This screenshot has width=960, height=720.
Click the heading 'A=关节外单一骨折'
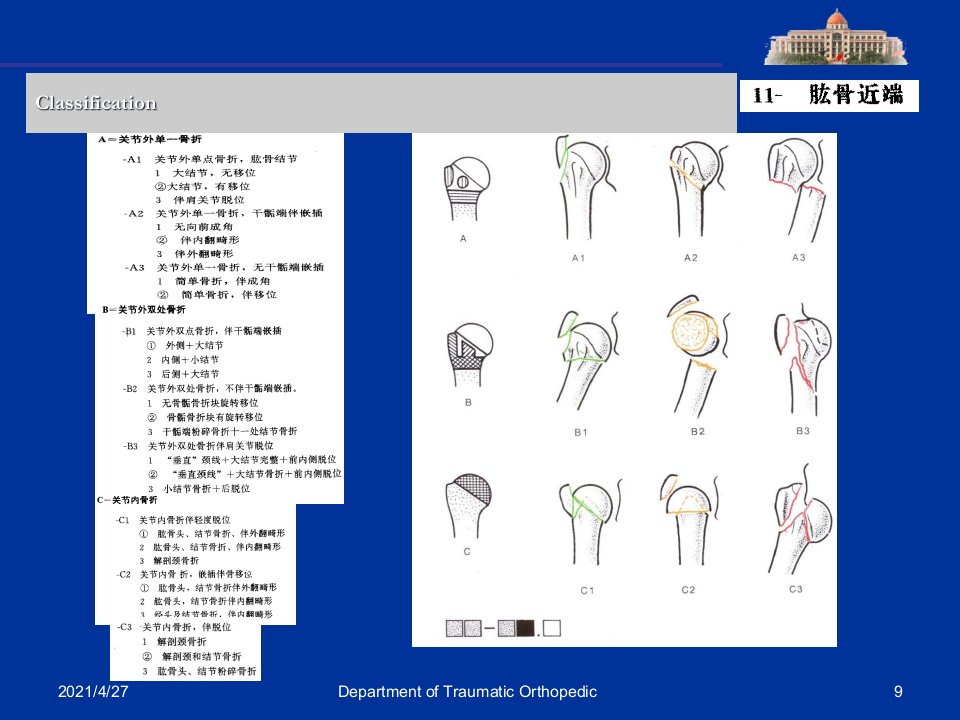149,139
